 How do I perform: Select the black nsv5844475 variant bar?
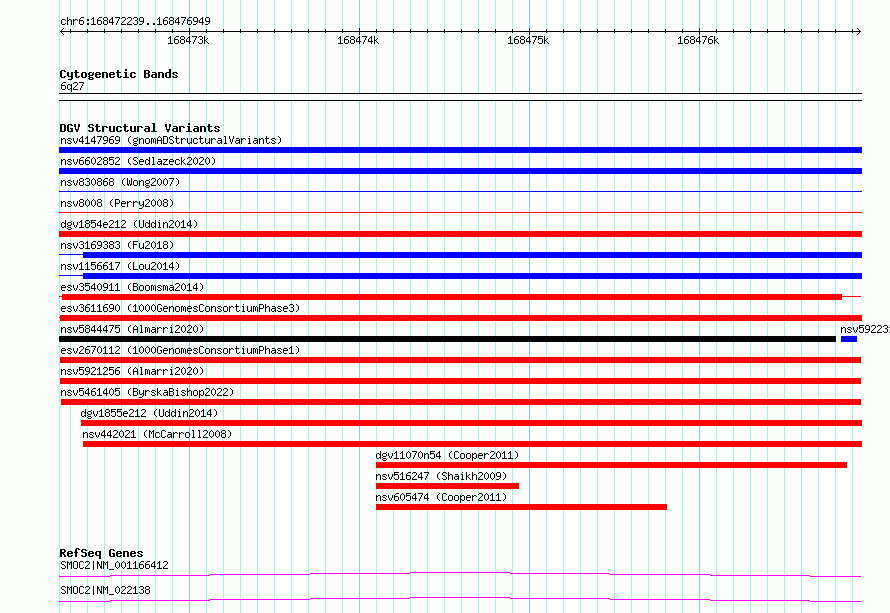pyautogui.click(x=447, y=339)
